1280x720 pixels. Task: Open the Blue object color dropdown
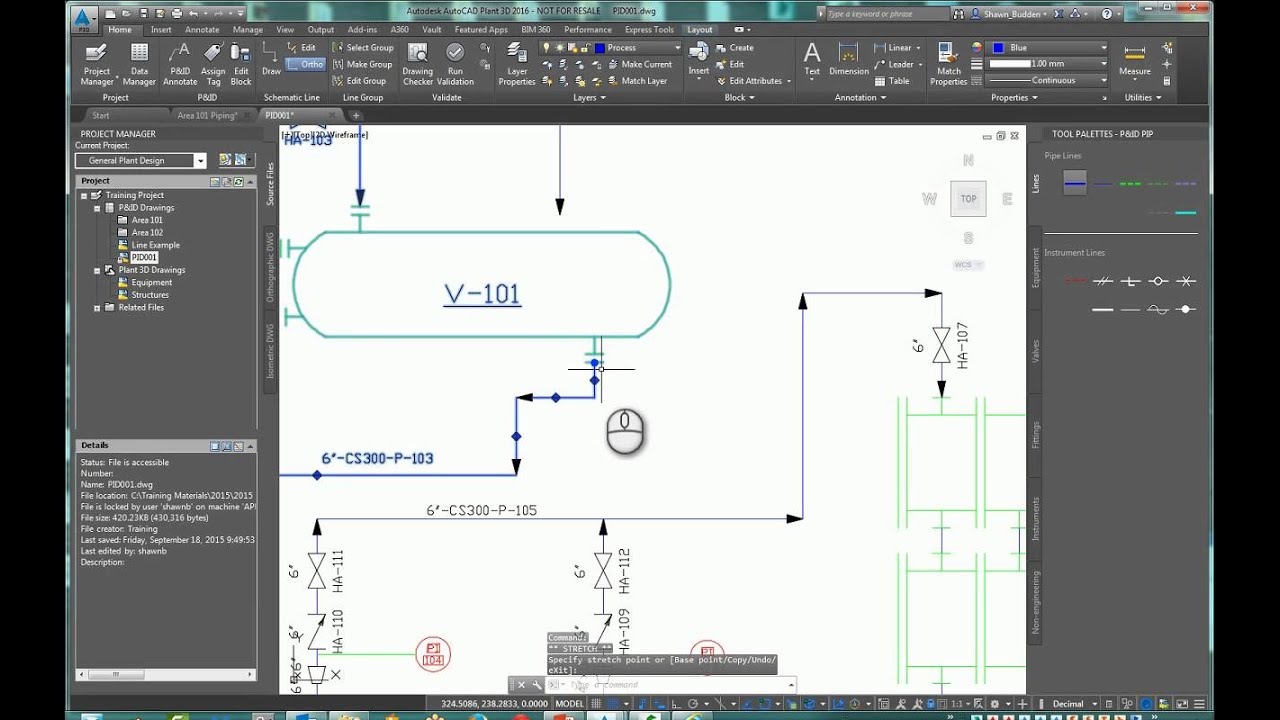point(1104,48)
